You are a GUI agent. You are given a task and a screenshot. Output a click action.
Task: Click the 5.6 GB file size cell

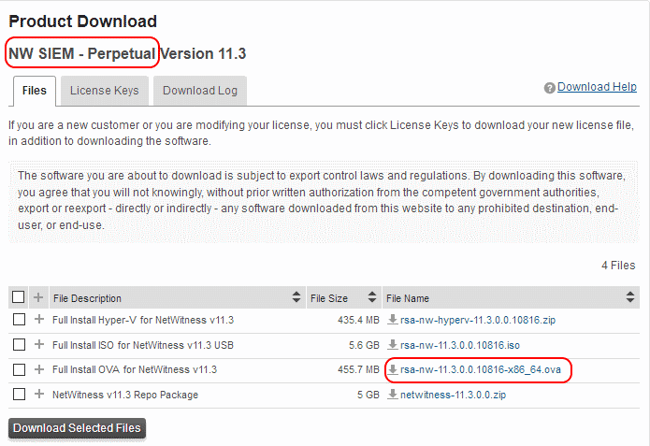(x=364, y=345)
